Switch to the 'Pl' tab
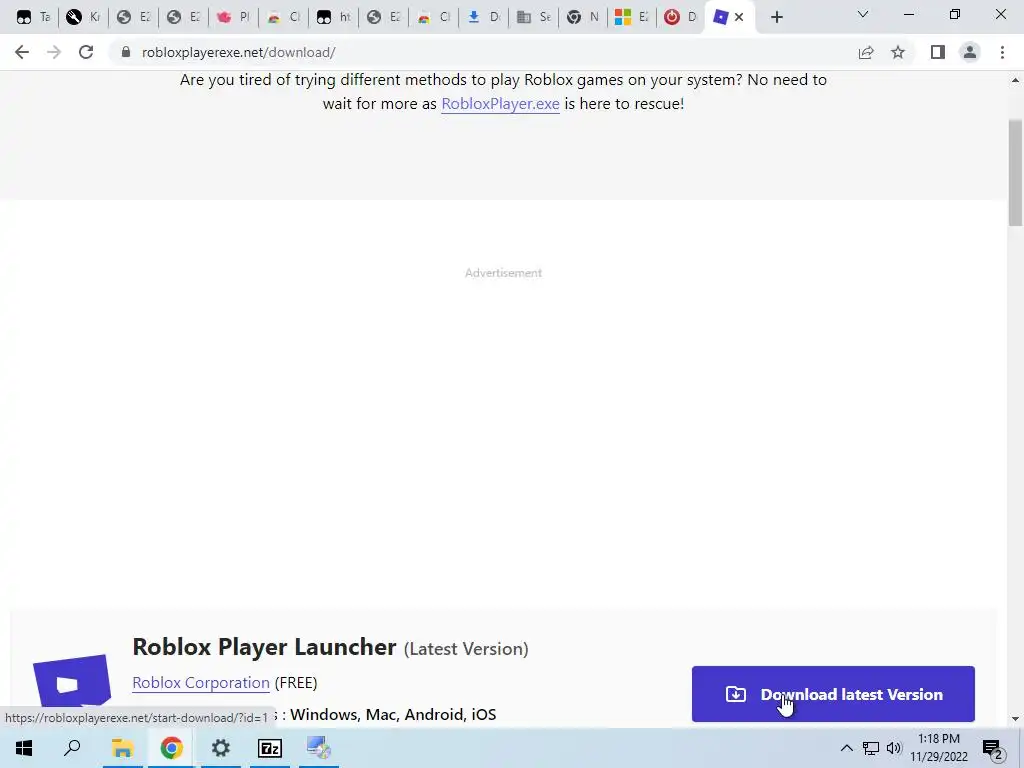1024x768 pixels. tap(234, 18)
